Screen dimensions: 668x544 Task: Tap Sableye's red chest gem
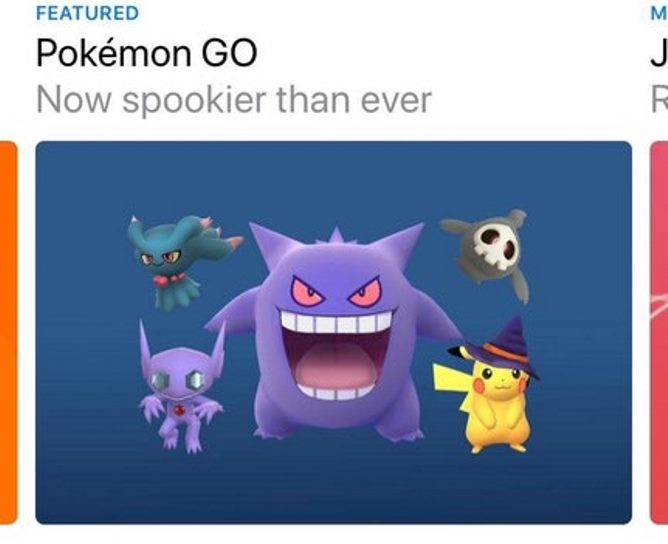click(179, 410)
